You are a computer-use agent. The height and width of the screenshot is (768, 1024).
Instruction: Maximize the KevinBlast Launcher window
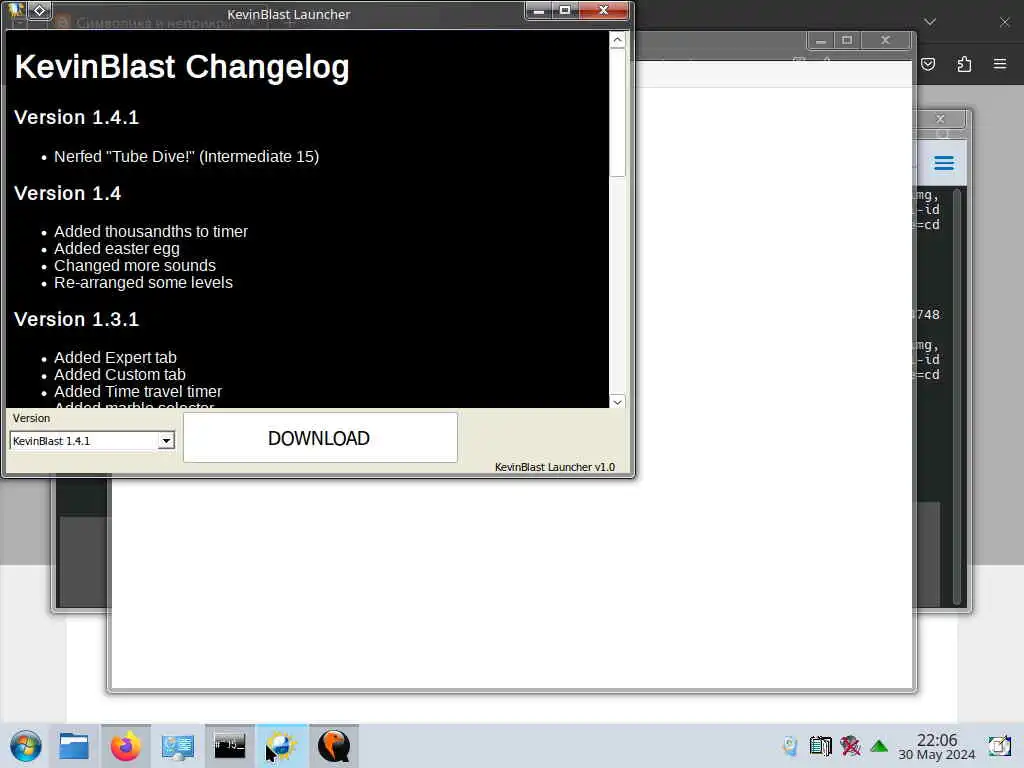point(565,10)
